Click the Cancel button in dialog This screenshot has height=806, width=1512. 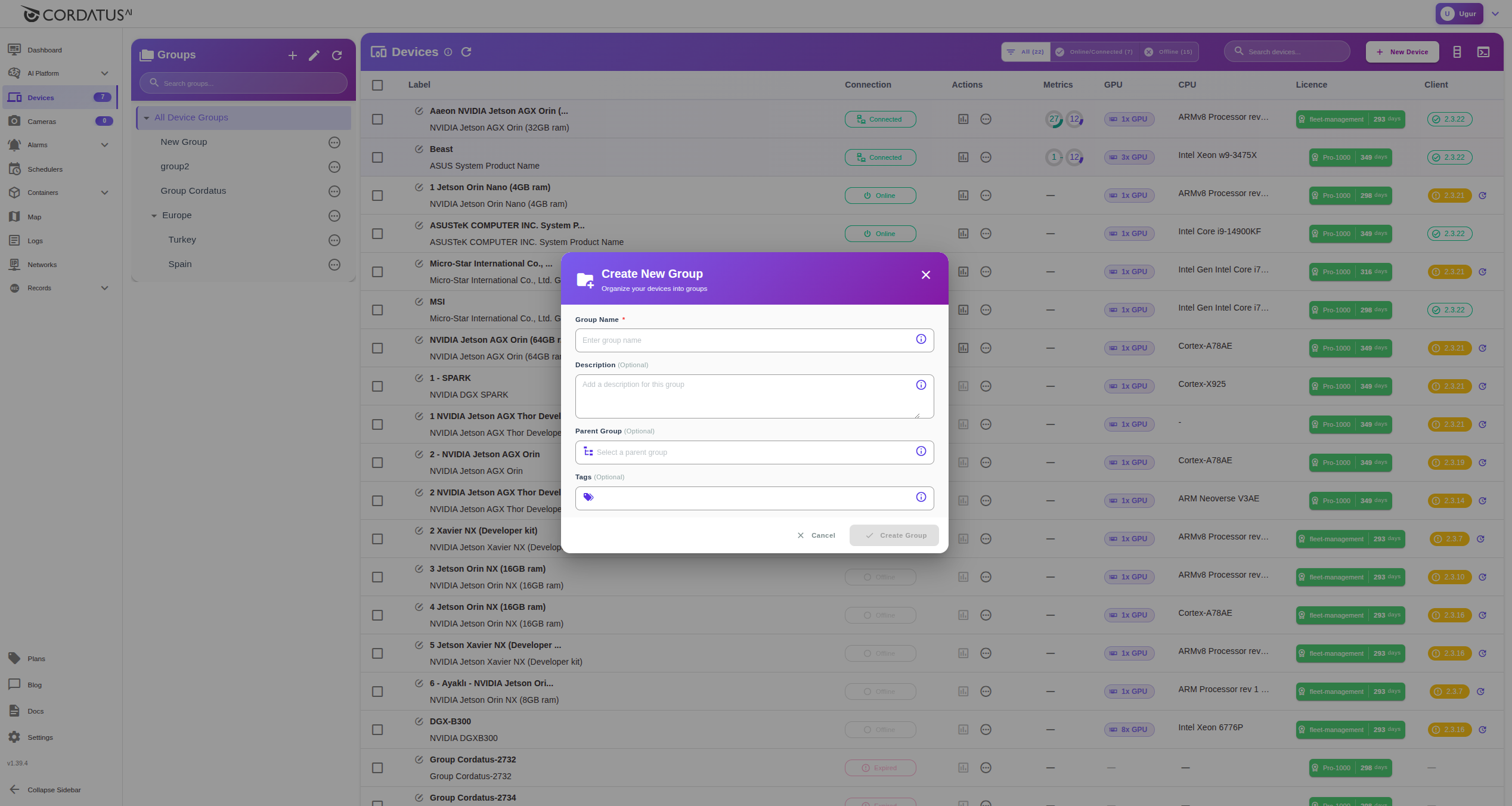tap(816, 535)
